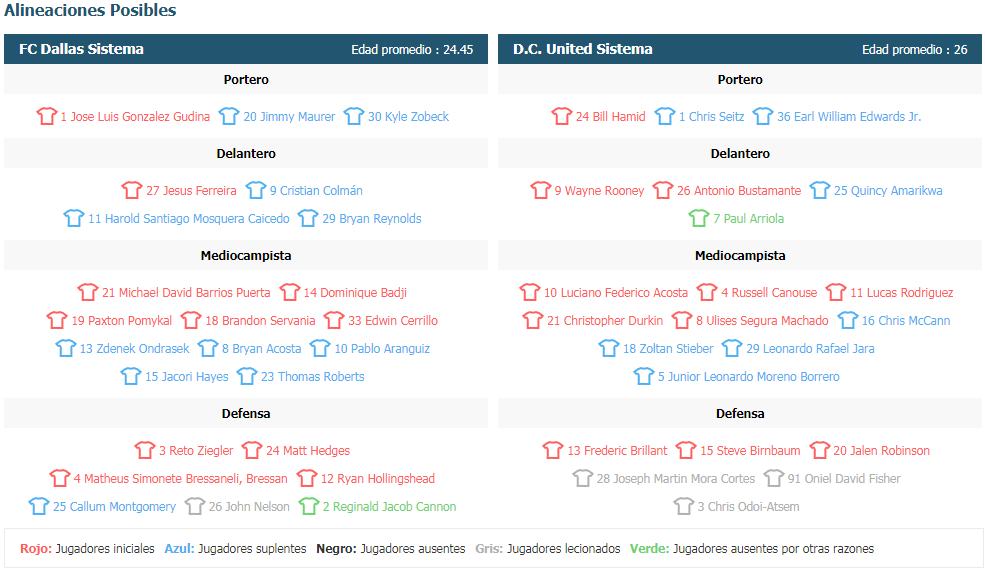
Task: Open Earl William Edwards Jr. goalkeeper link
Action: coord(849,116)
